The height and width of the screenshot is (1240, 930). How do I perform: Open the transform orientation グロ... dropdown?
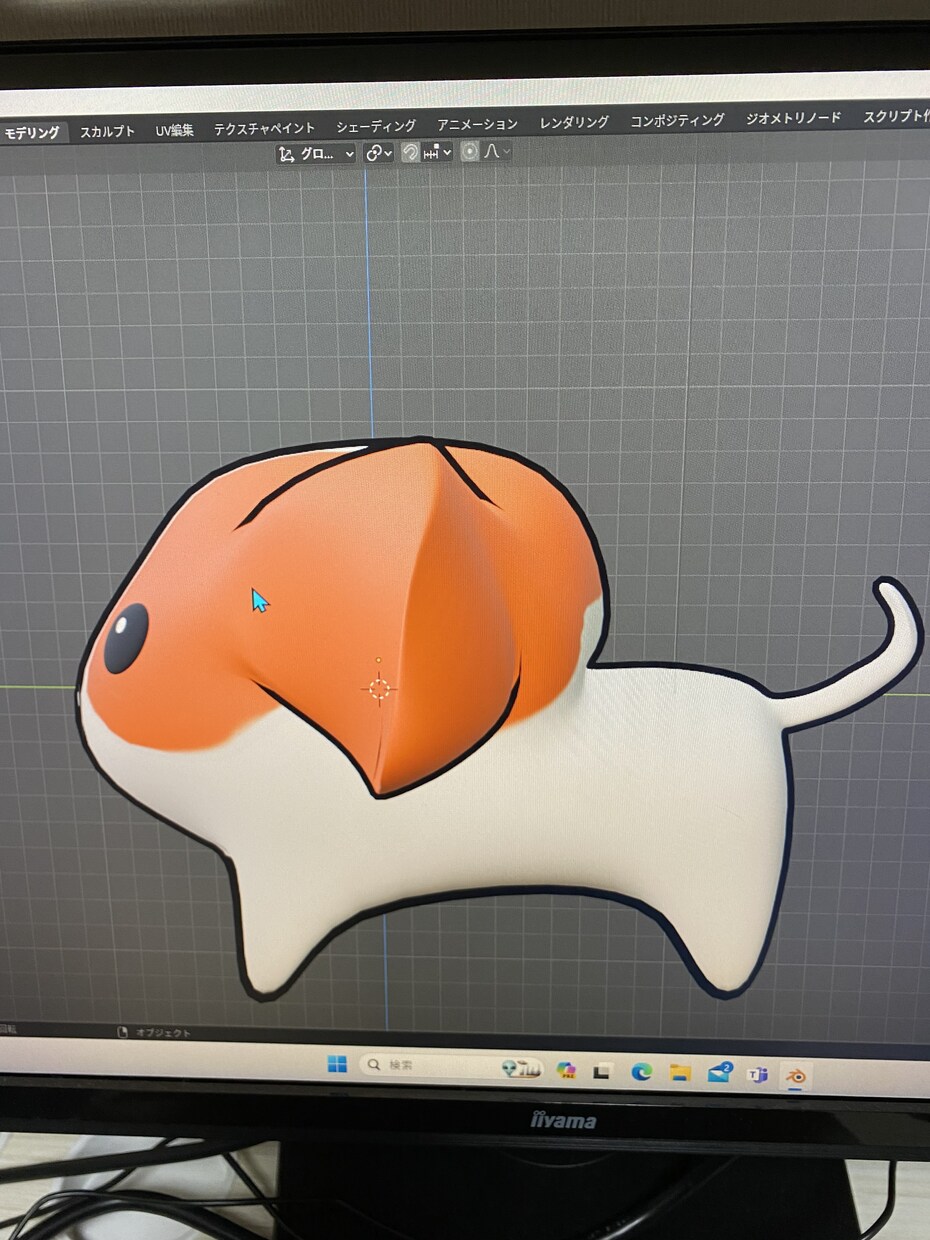pos(316,154)
